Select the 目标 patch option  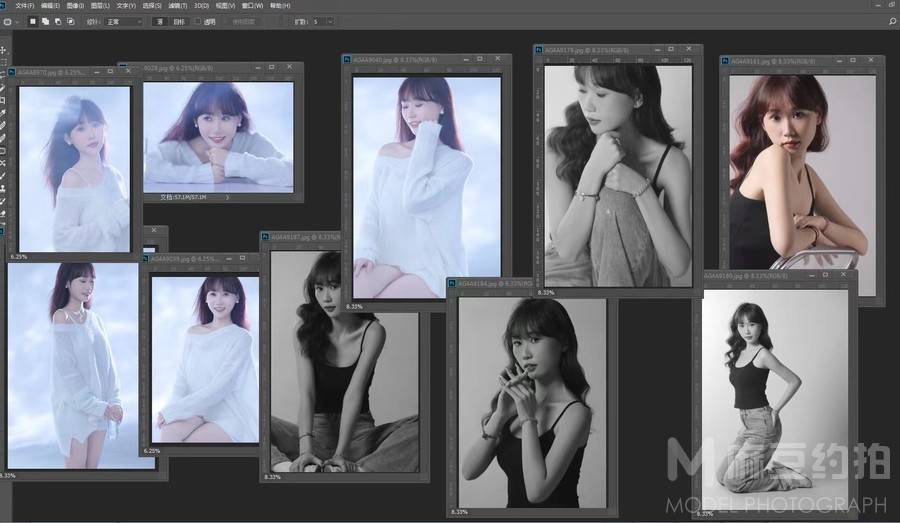click(x=179, y=22)
